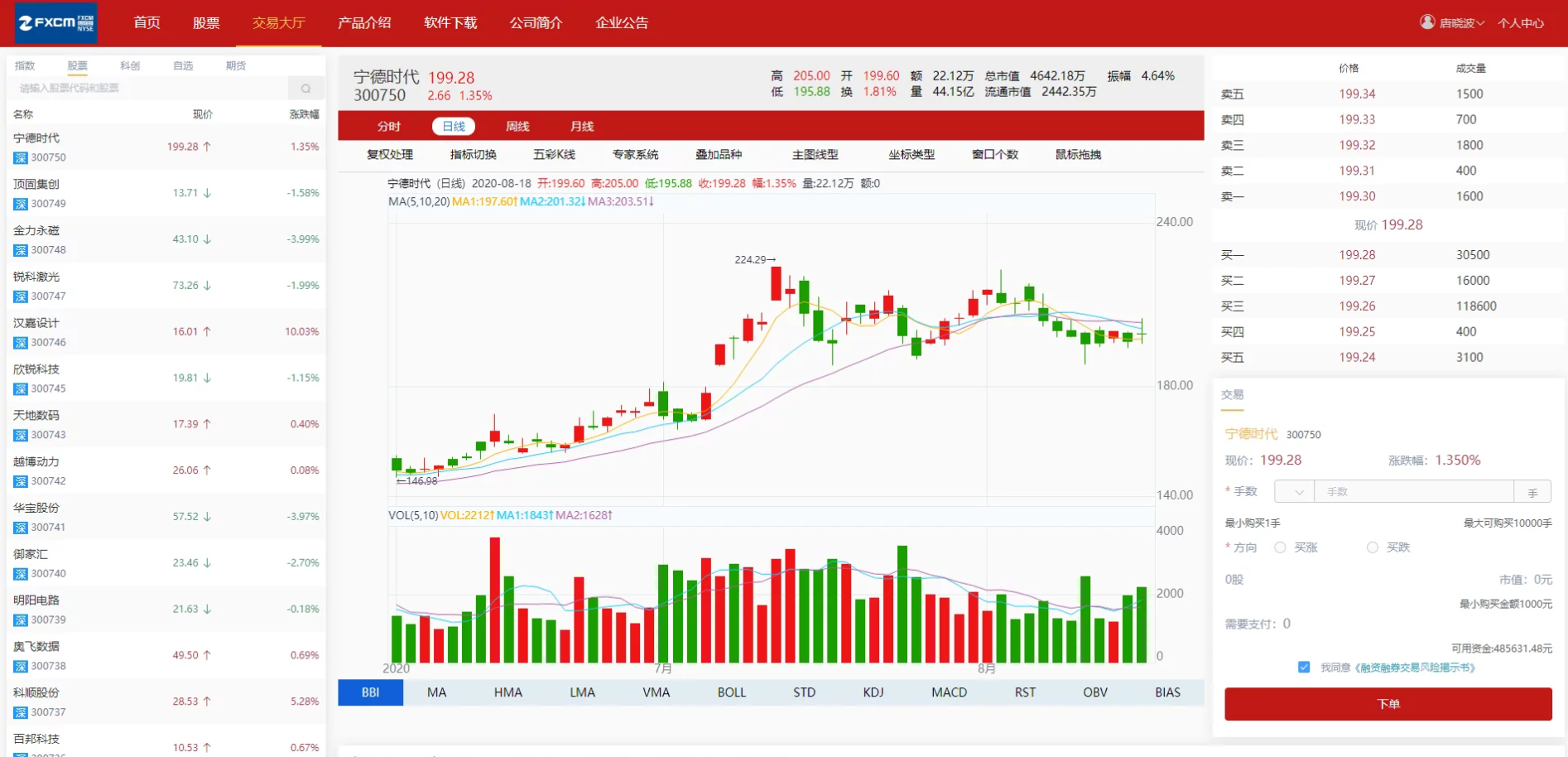Click the down arrow next to 13.71
The width and height of the screenshot is (1568, 757).
tap(207, 193)
